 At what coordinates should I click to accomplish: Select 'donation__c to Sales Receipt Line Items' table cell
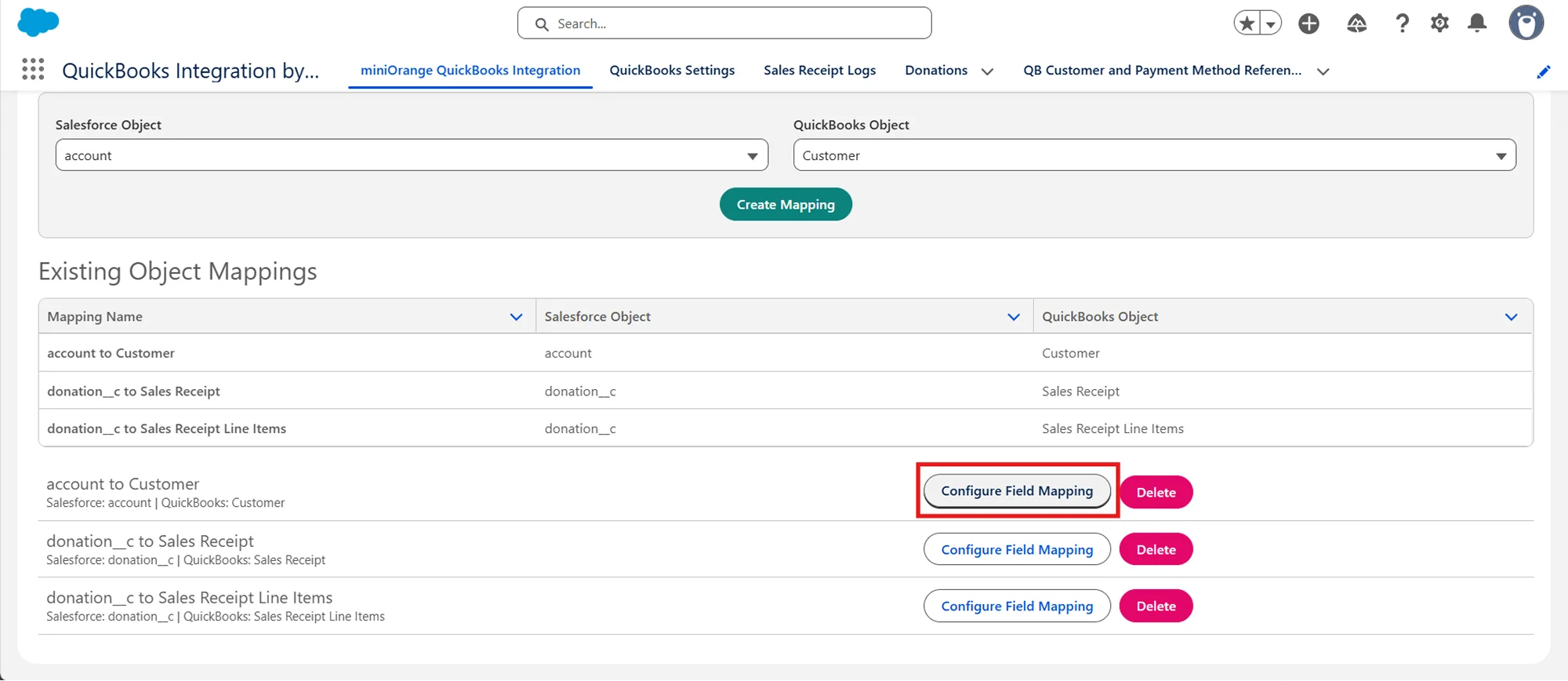click(166, 428)
